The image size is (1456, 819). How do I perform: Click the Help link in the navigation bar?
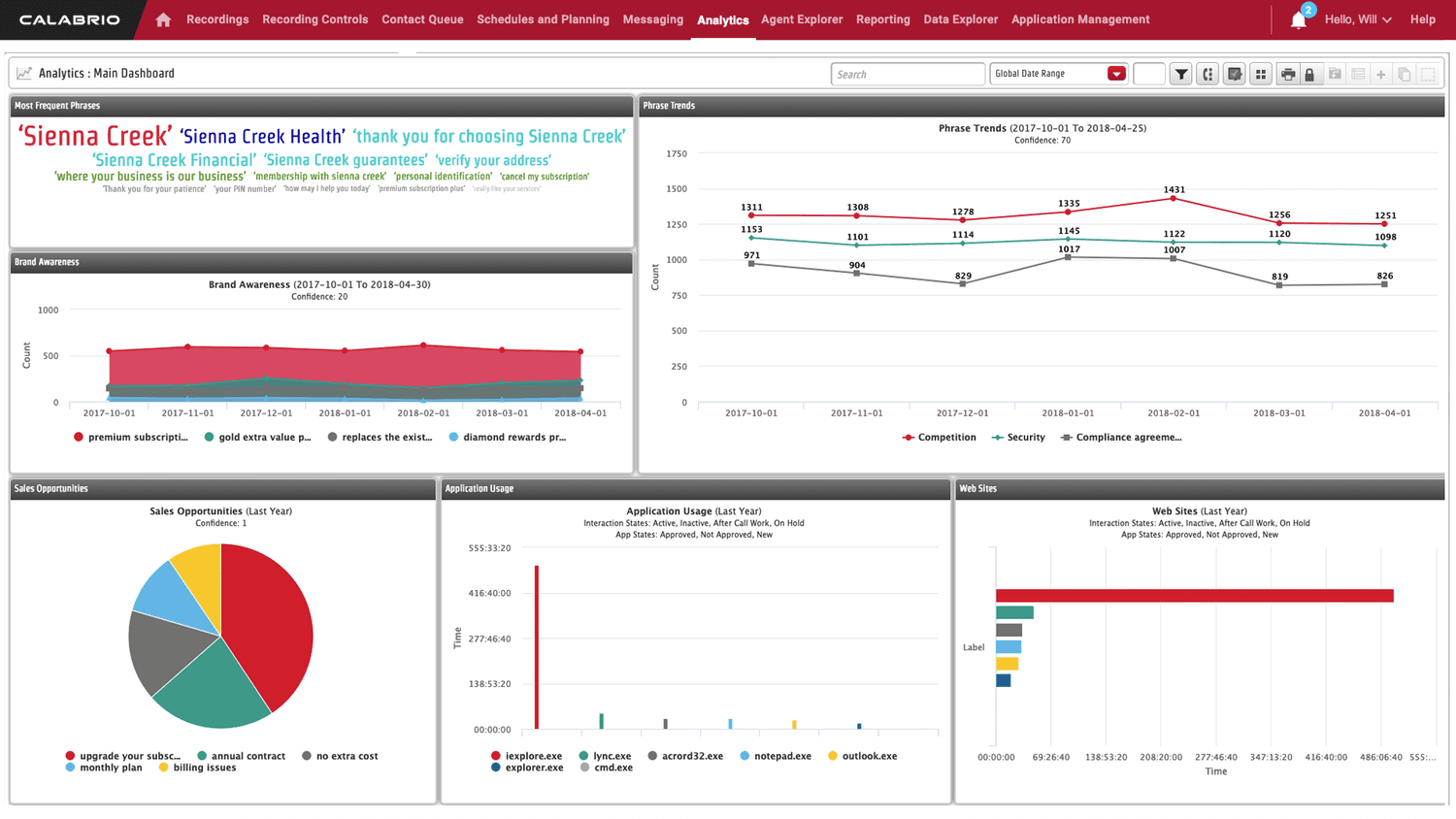(1423, 18)
